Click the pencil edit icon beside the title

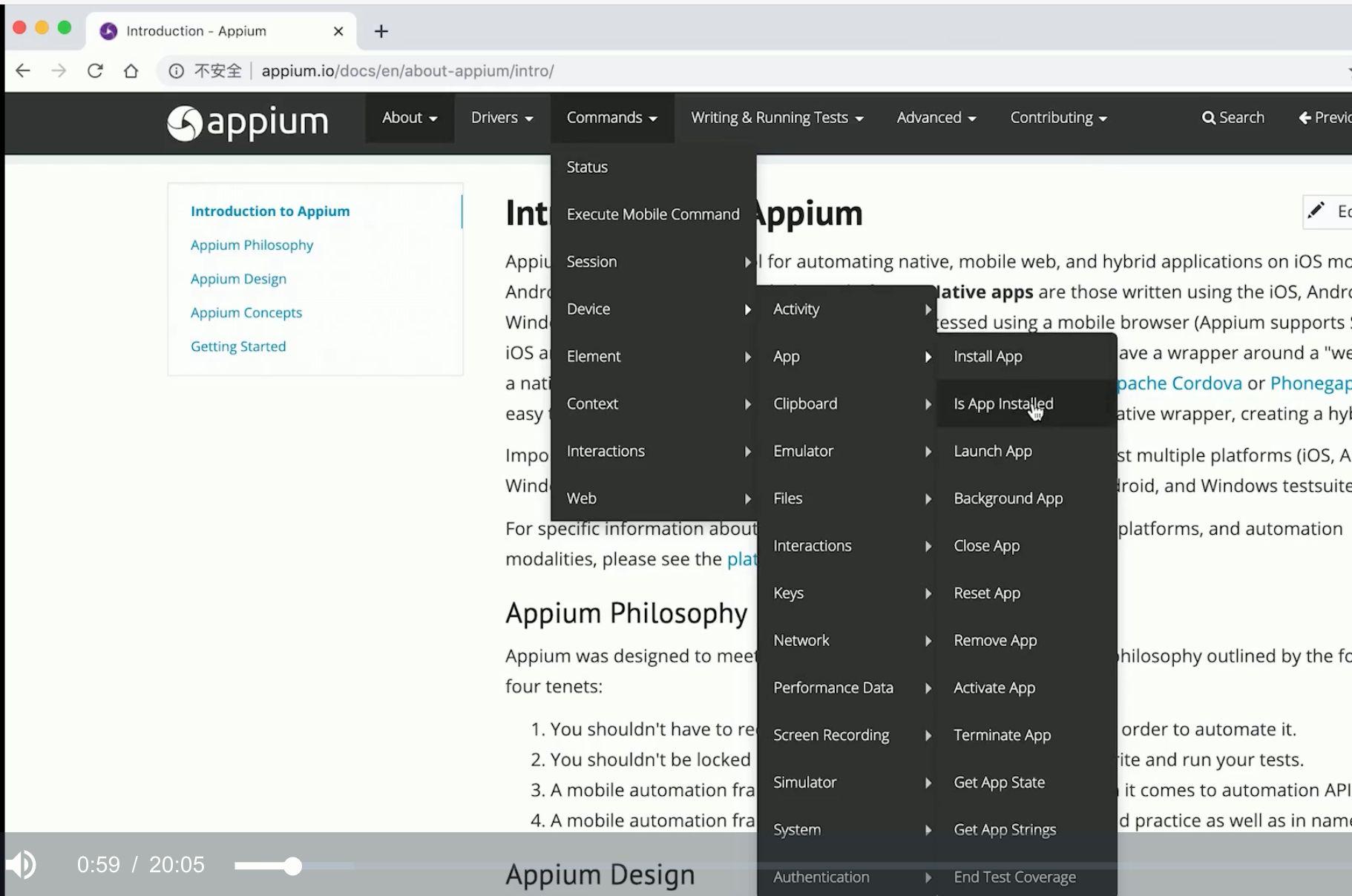coord(1316,211)
